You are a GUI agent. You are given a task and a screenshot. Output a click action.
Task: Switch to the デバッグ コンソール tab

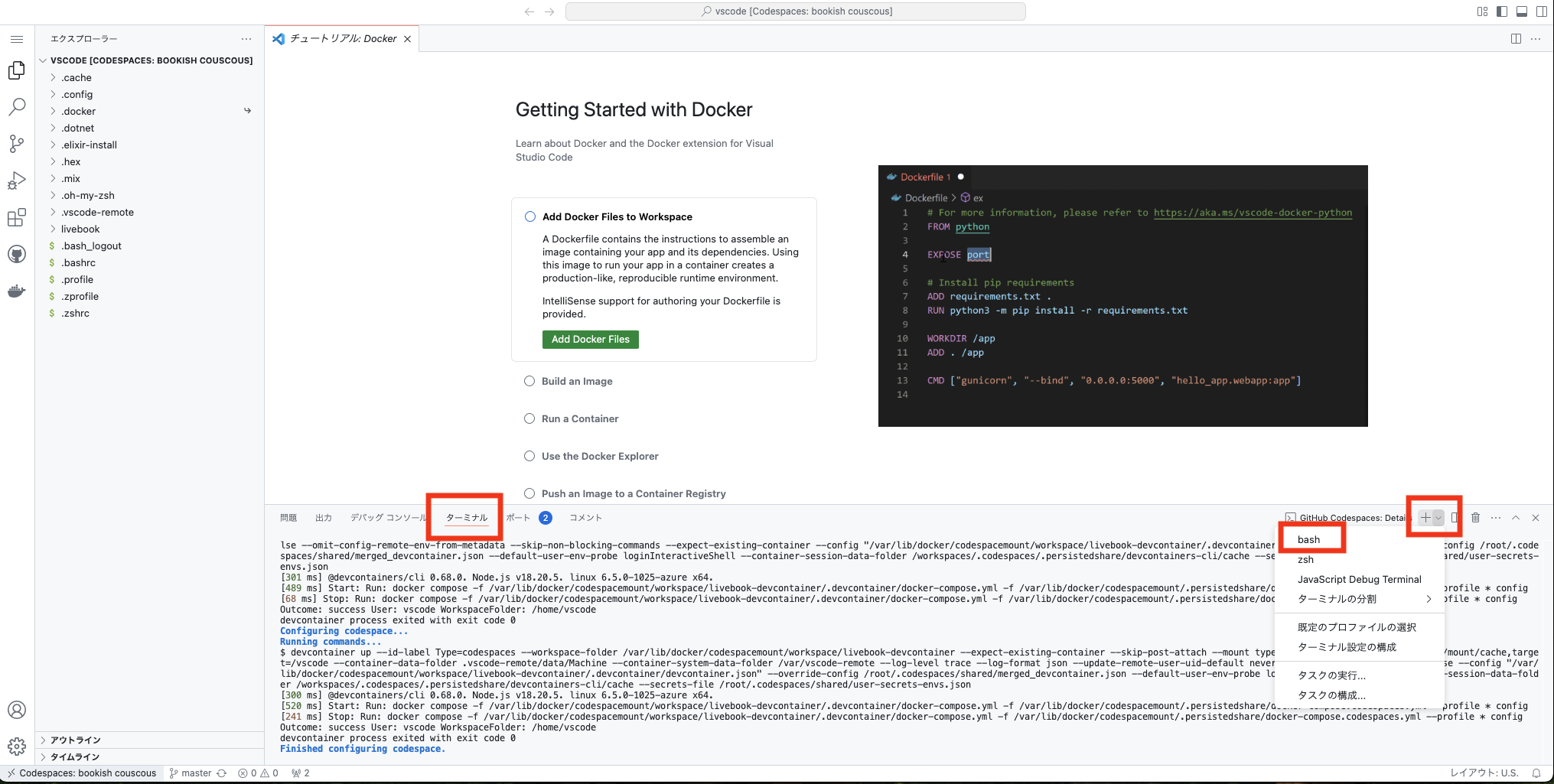pos(388,518)
